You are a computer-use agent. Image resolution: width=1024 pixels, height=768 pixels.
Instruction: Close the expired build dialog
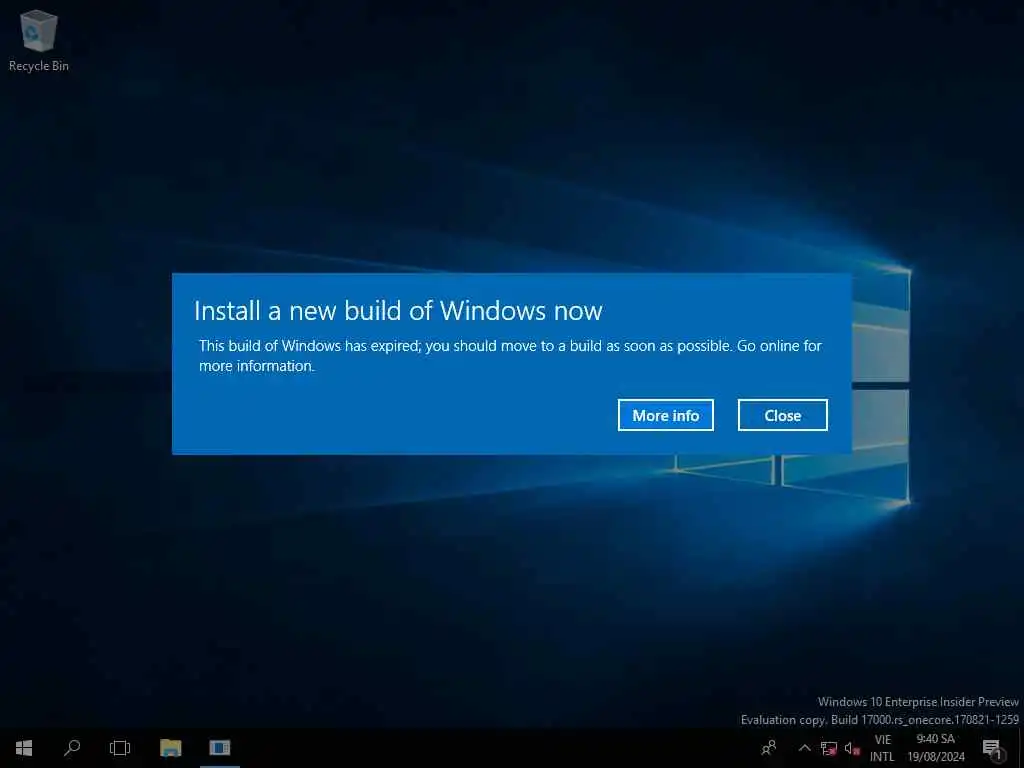click(x=782, y=415)
